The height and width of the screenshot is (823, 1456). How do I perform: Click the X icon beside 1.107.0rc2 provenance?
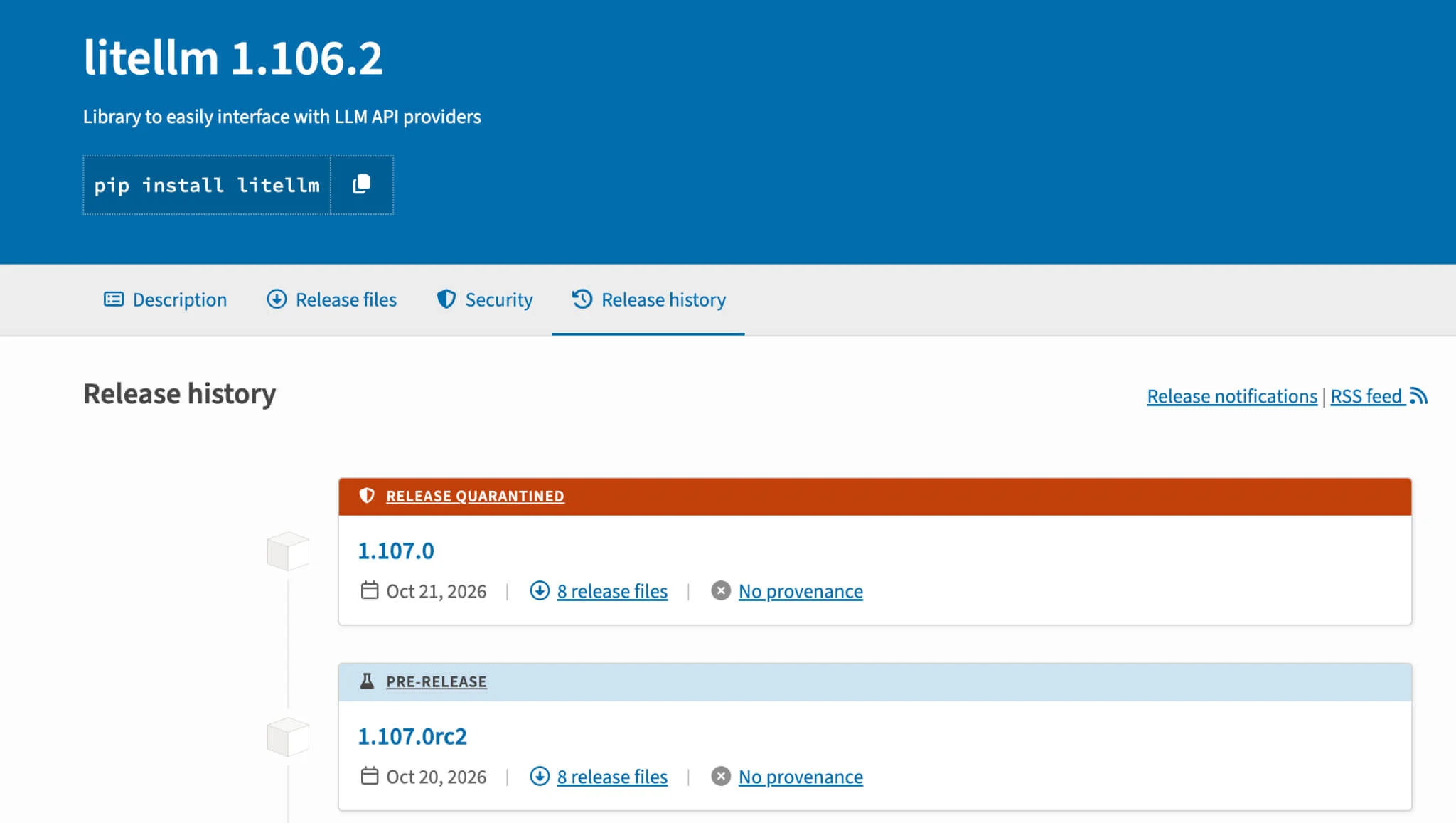coord(721,776)
